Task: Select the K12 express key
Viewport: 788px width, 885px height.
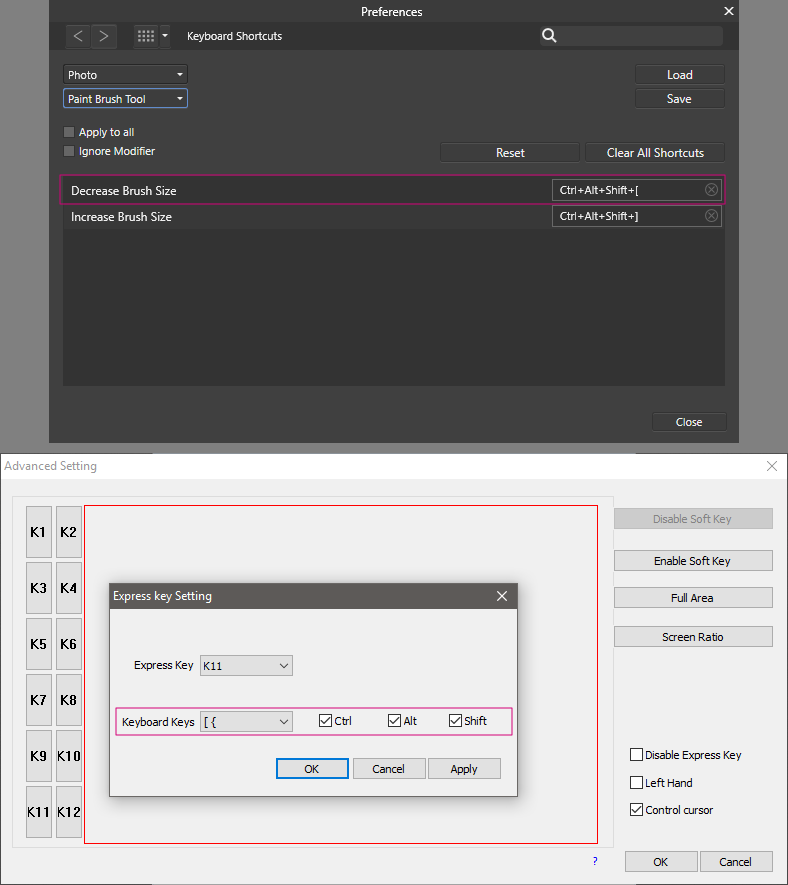Action: click(69, 812)
